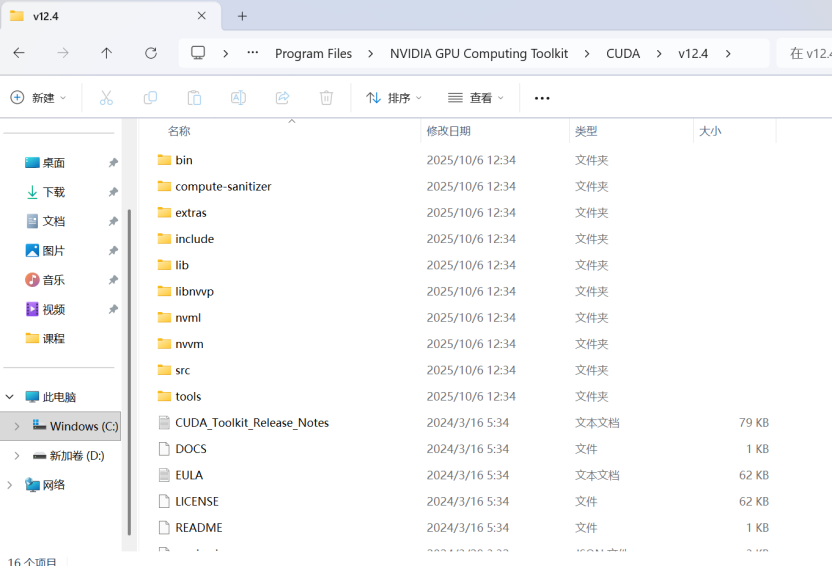Expand the 网络 network node
The image size is (832, 566).
[10, 485]
